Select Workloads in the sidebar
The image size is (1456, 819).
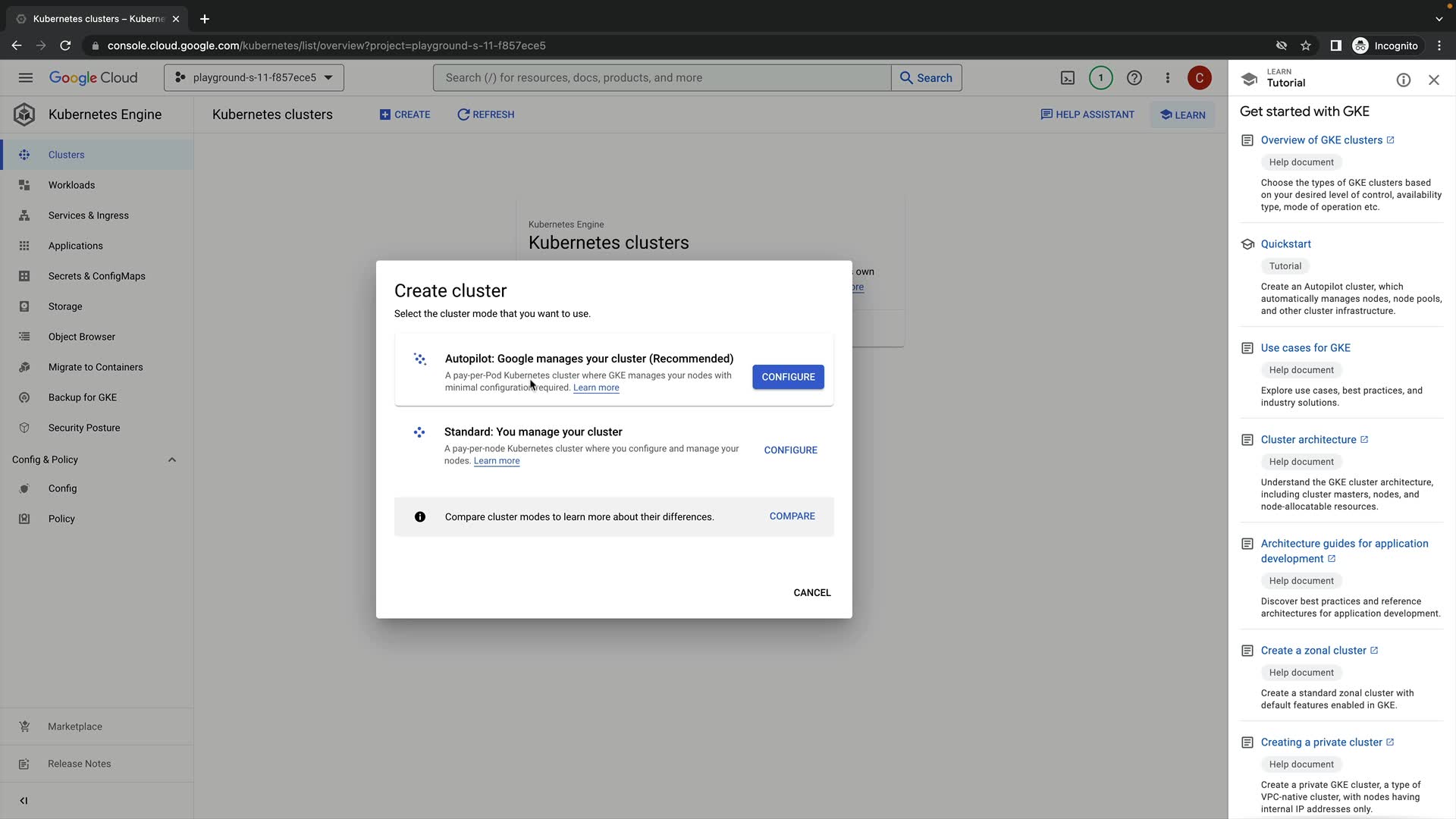(71, 185)
